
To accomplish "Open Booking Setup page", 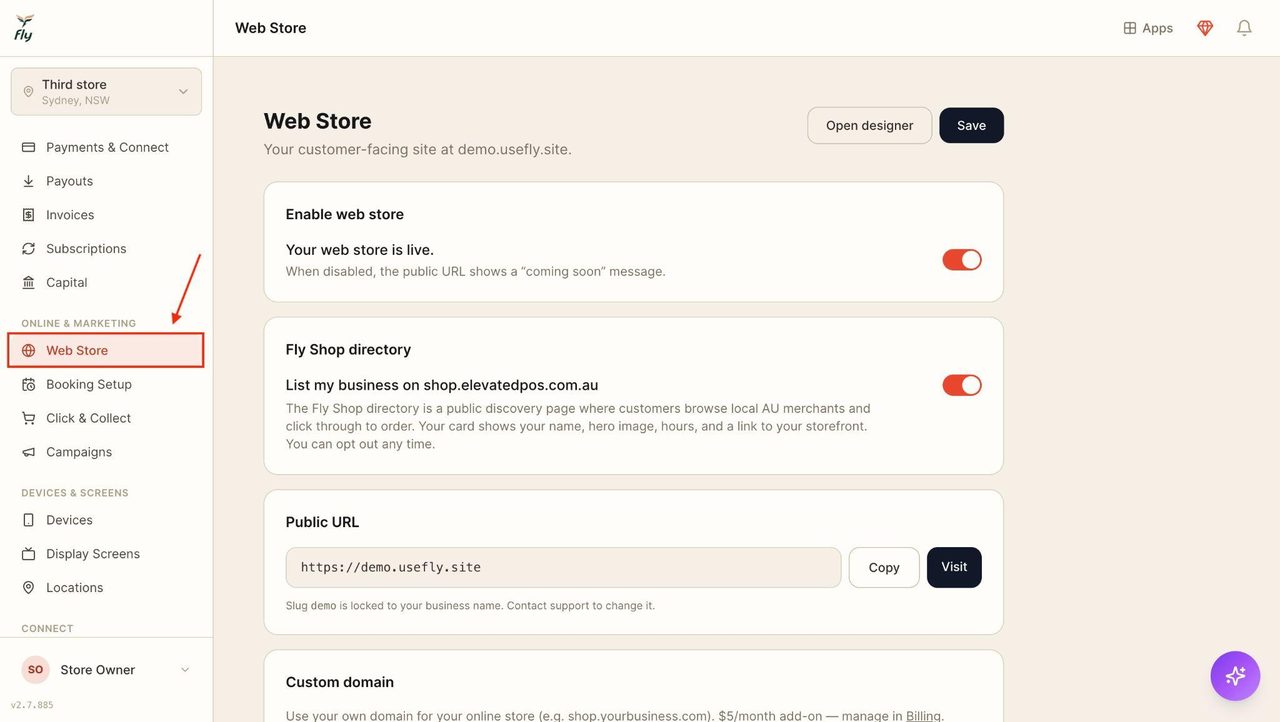I will click(106, 385).
